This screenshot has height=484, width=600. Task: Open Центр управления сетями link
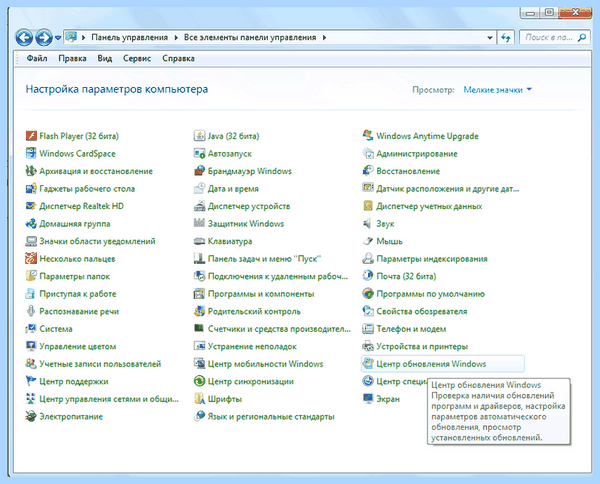click(109, 399)
